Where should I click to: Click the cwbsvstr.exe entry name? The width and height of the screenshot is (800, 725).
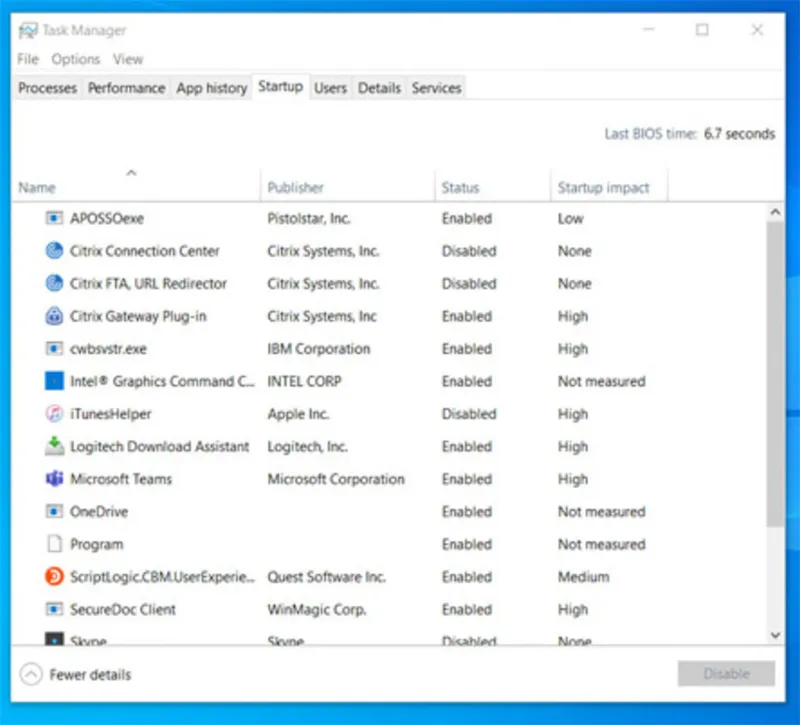[108, 349]
